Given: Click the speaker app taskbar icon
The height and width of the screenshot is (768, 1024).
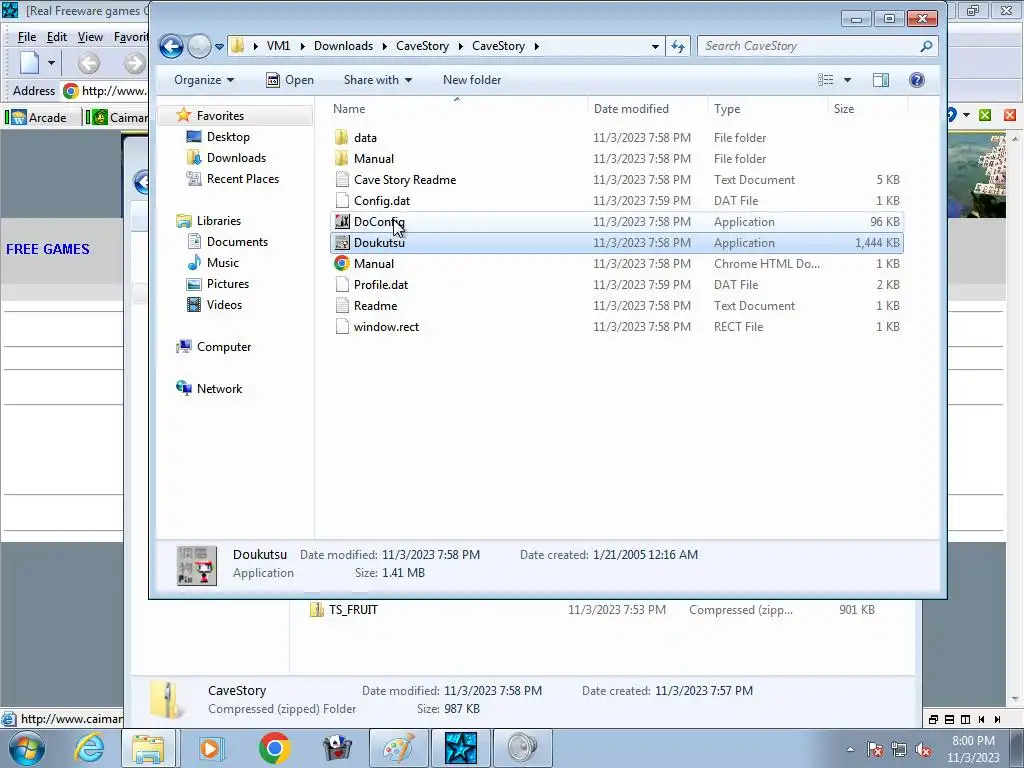Looking at the screenshot, I should [522, 748].
